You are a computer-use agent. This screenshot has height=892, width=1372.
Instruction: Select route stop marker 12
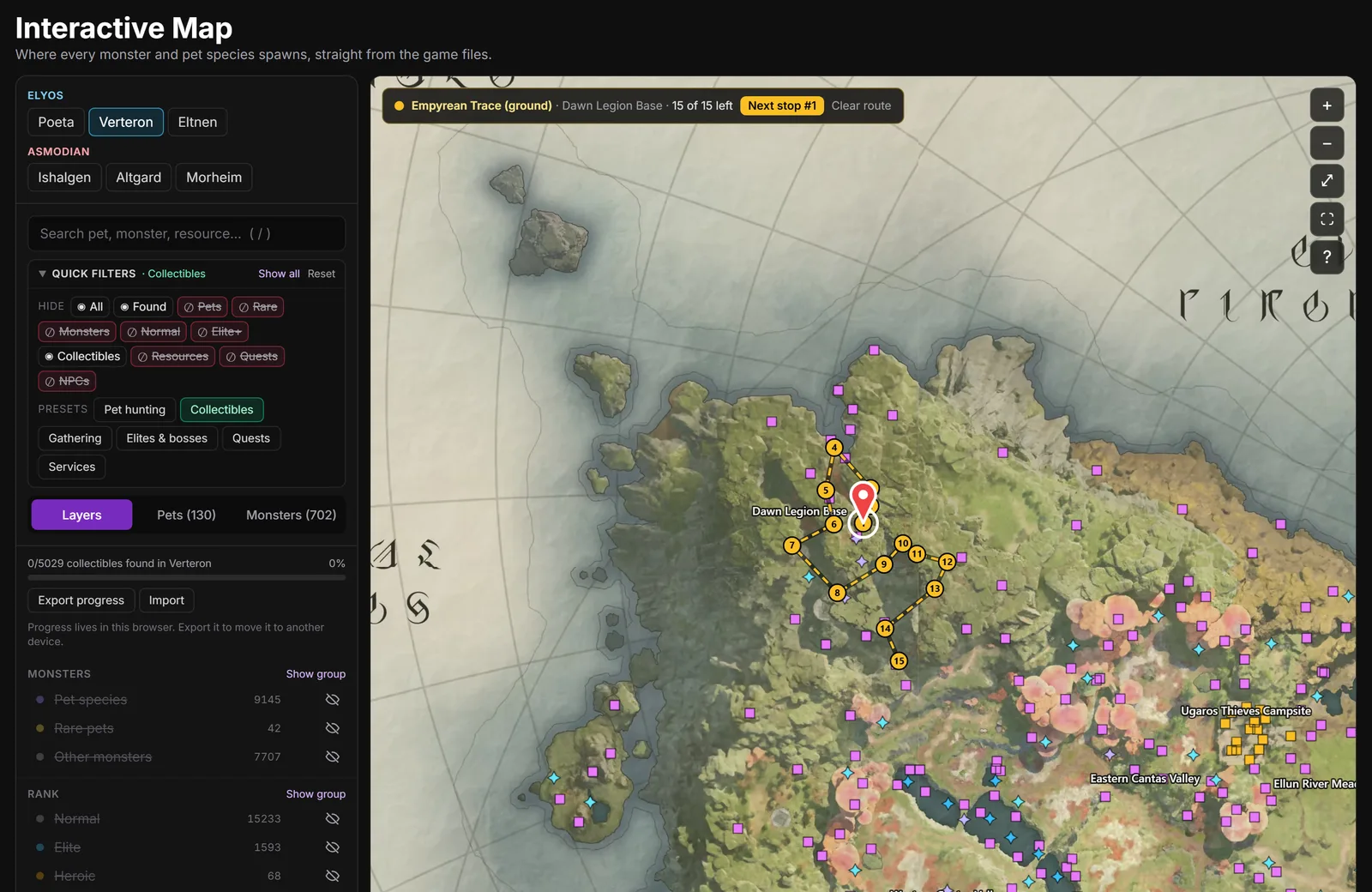(x=947, y=562)
